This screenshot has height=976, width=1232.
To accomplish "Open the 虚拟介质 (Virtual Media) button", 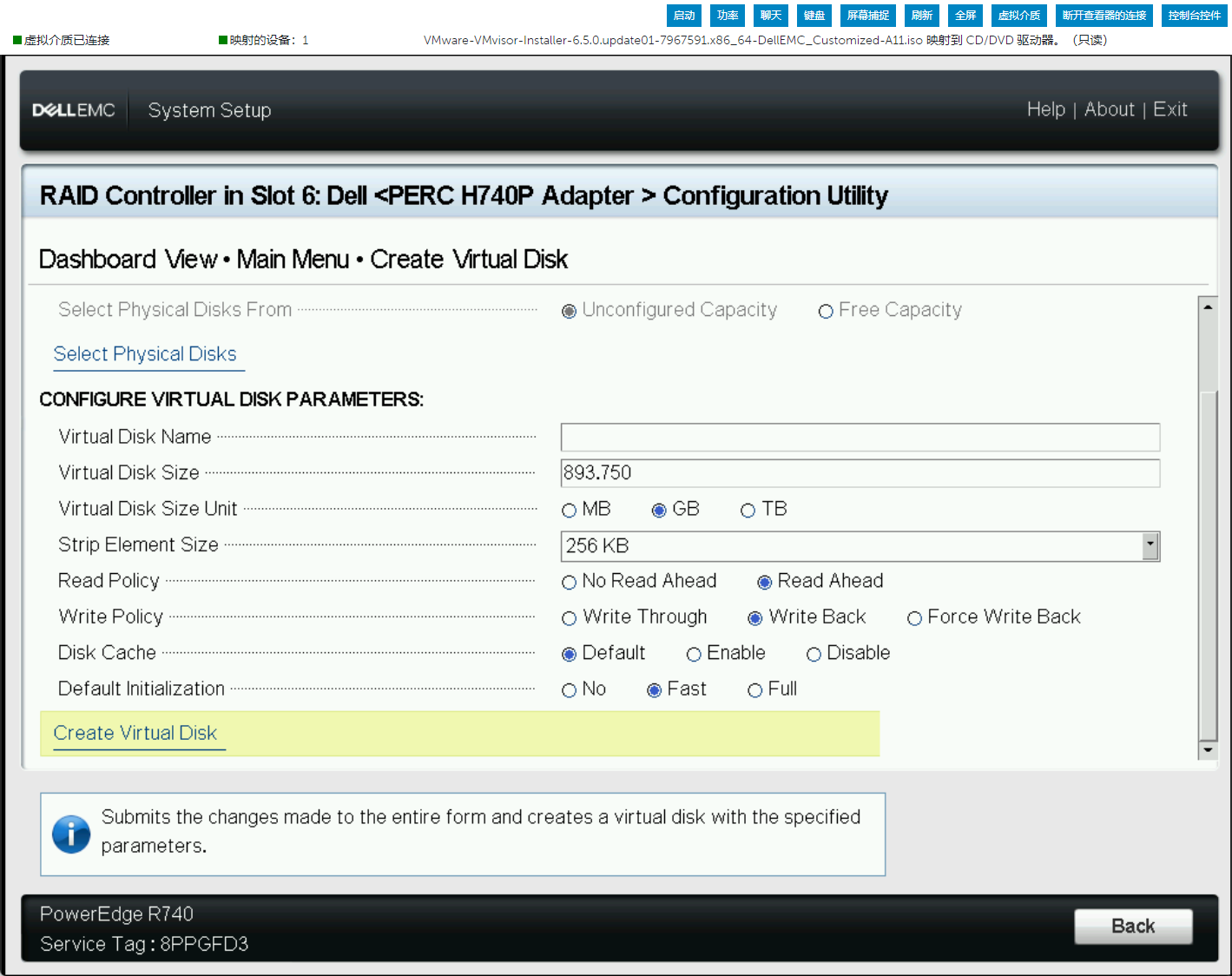I will click(x=1019, y=15).
